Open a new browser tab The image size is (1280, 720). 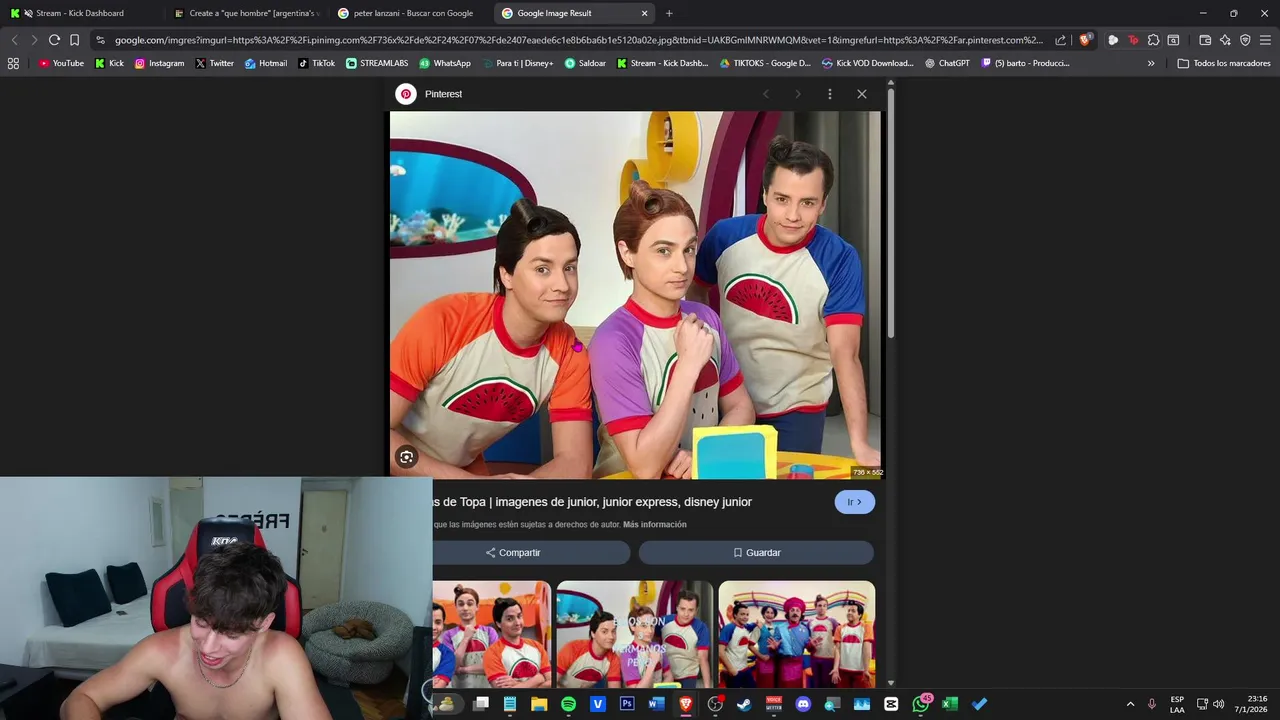[x=669, y=13]
